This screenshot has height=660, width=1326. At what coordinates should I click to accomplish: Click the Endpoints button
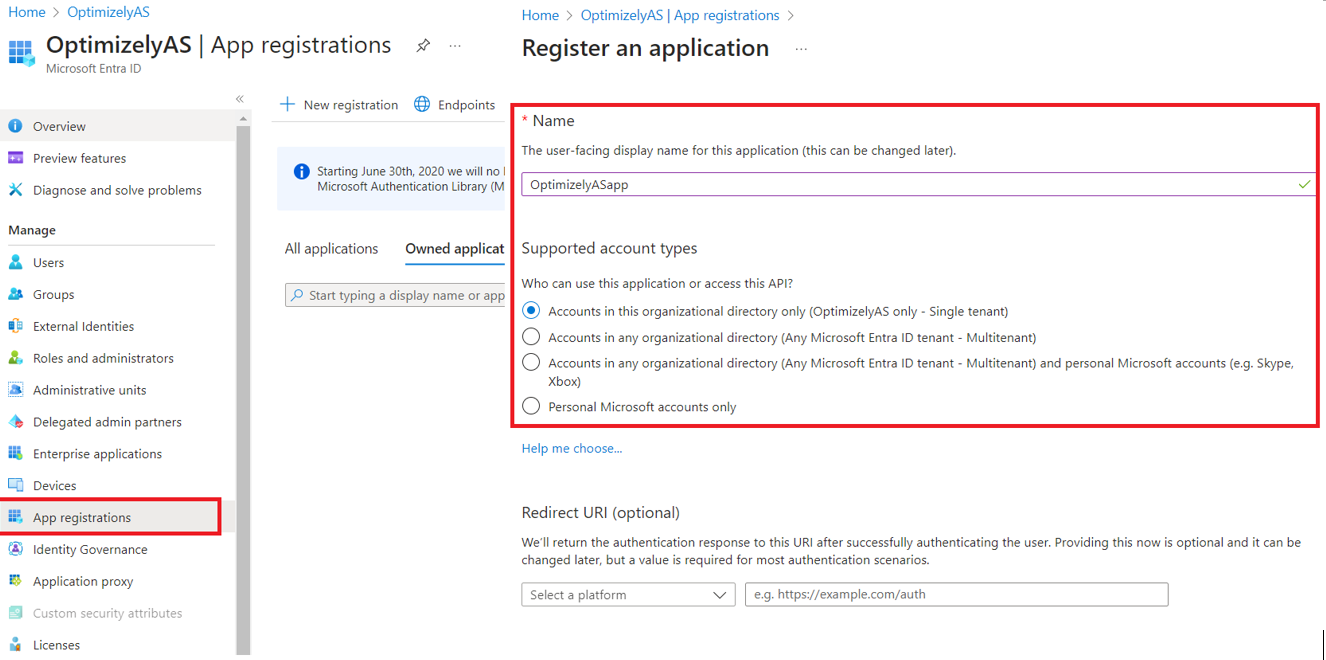[455, 104]
